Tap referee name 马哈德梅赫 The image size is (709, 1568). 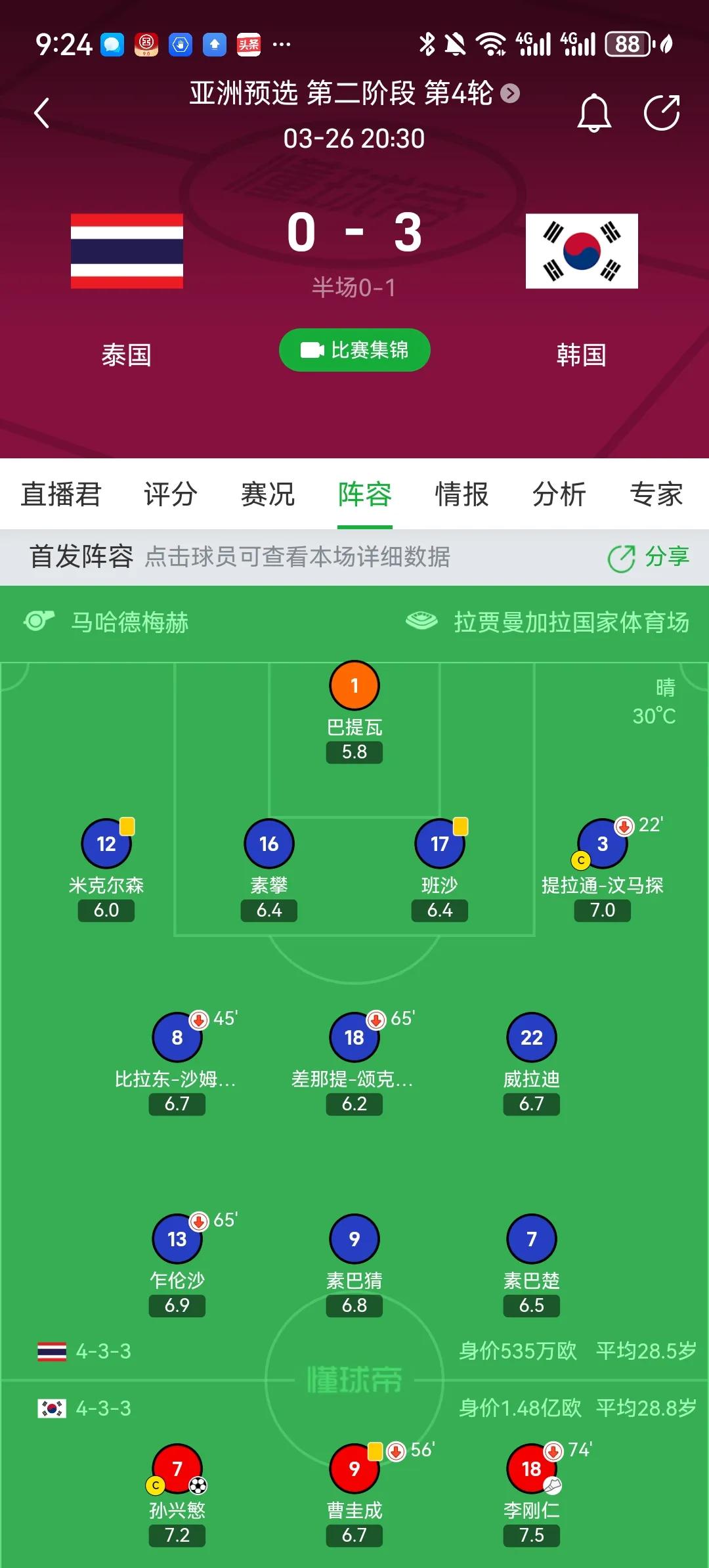click(129, 622)
